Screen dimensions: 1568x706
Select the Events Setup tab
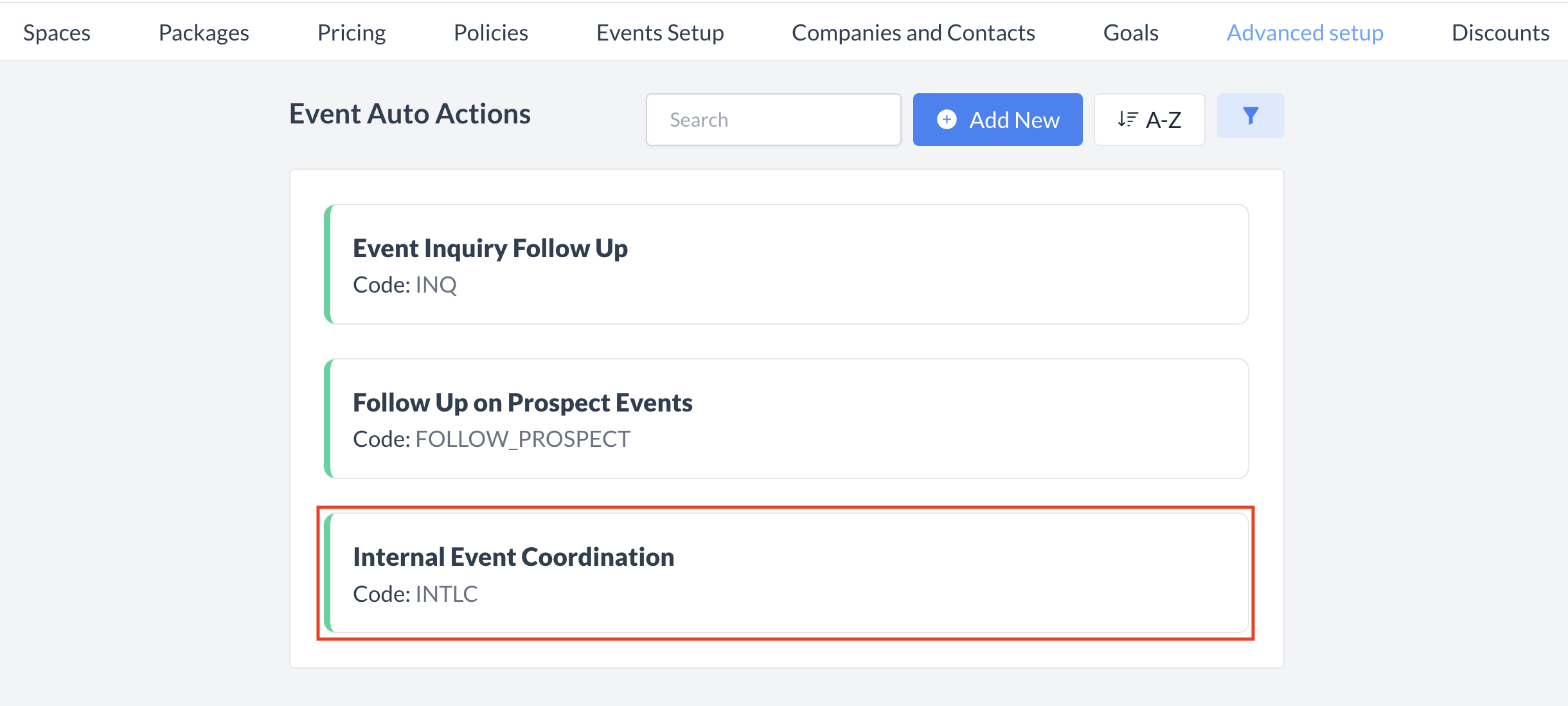[x=660, y=33]
